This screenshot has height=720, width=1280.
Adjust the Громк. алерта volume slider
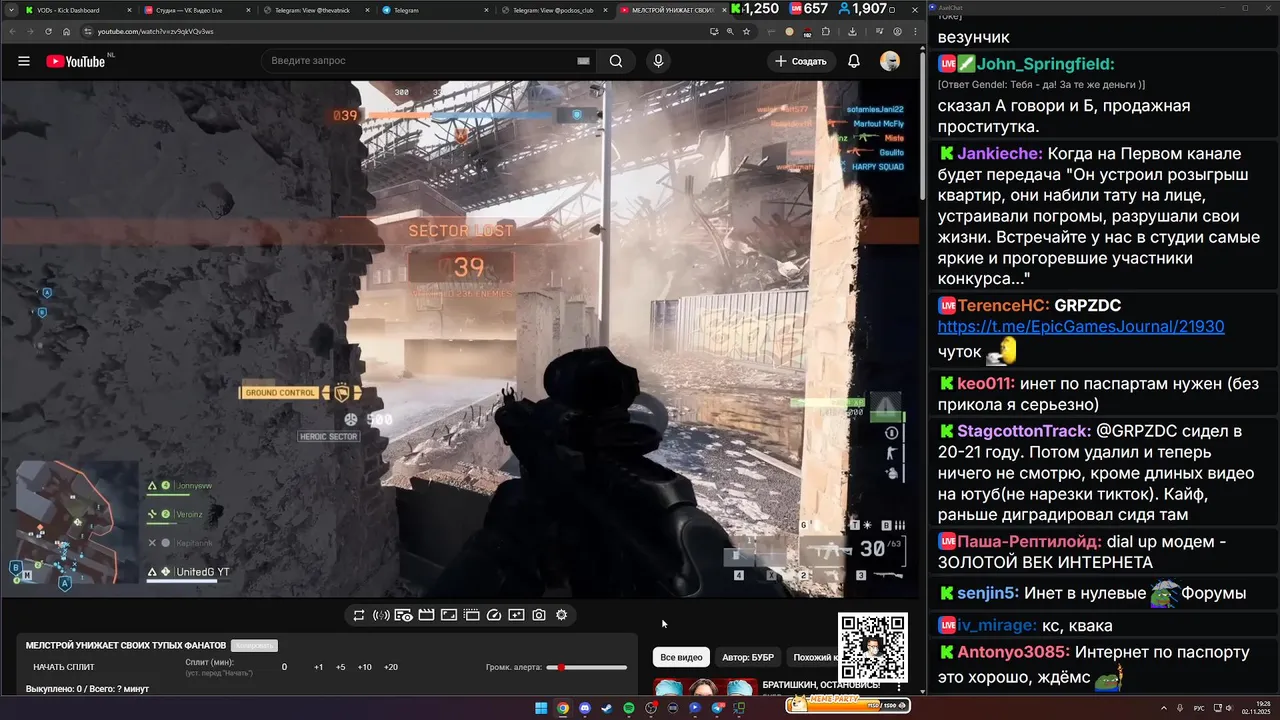click(588, 667)
